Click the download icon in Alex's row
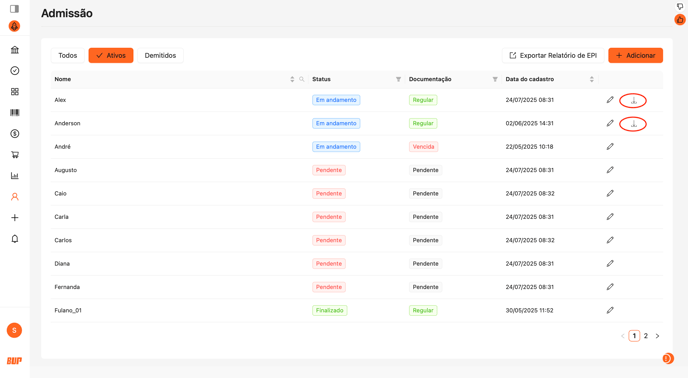Screen dimensions: 688x378 633,101
